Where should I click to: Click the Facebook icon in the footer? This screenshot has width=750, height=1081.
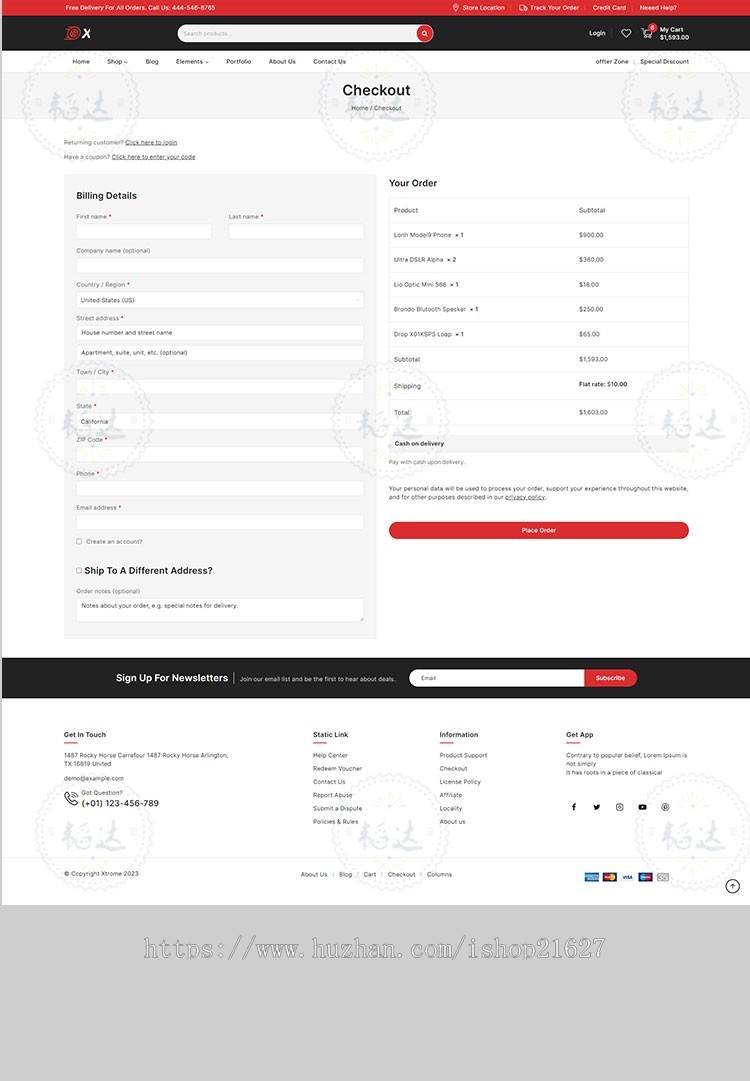[x=574, y=807]
